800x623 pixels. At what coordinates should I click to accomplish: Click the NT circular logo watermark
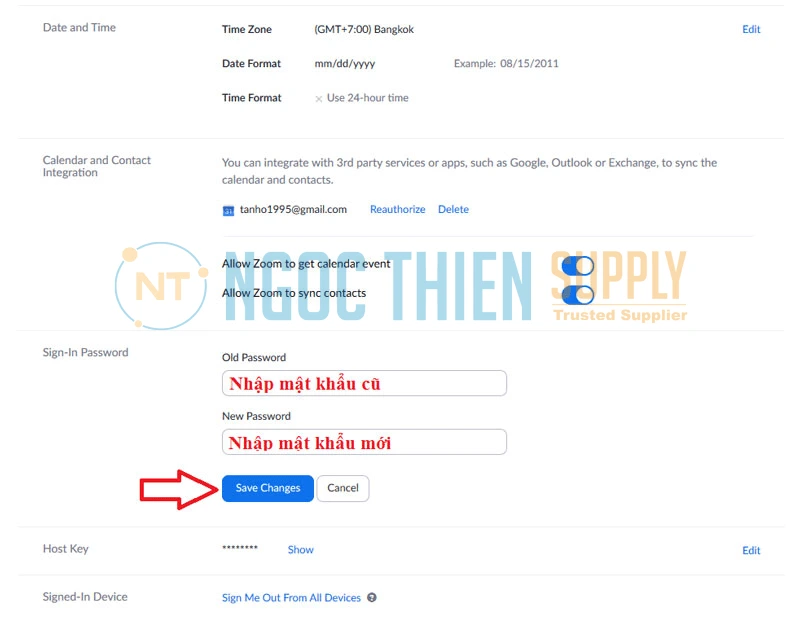tap(162, 286)
